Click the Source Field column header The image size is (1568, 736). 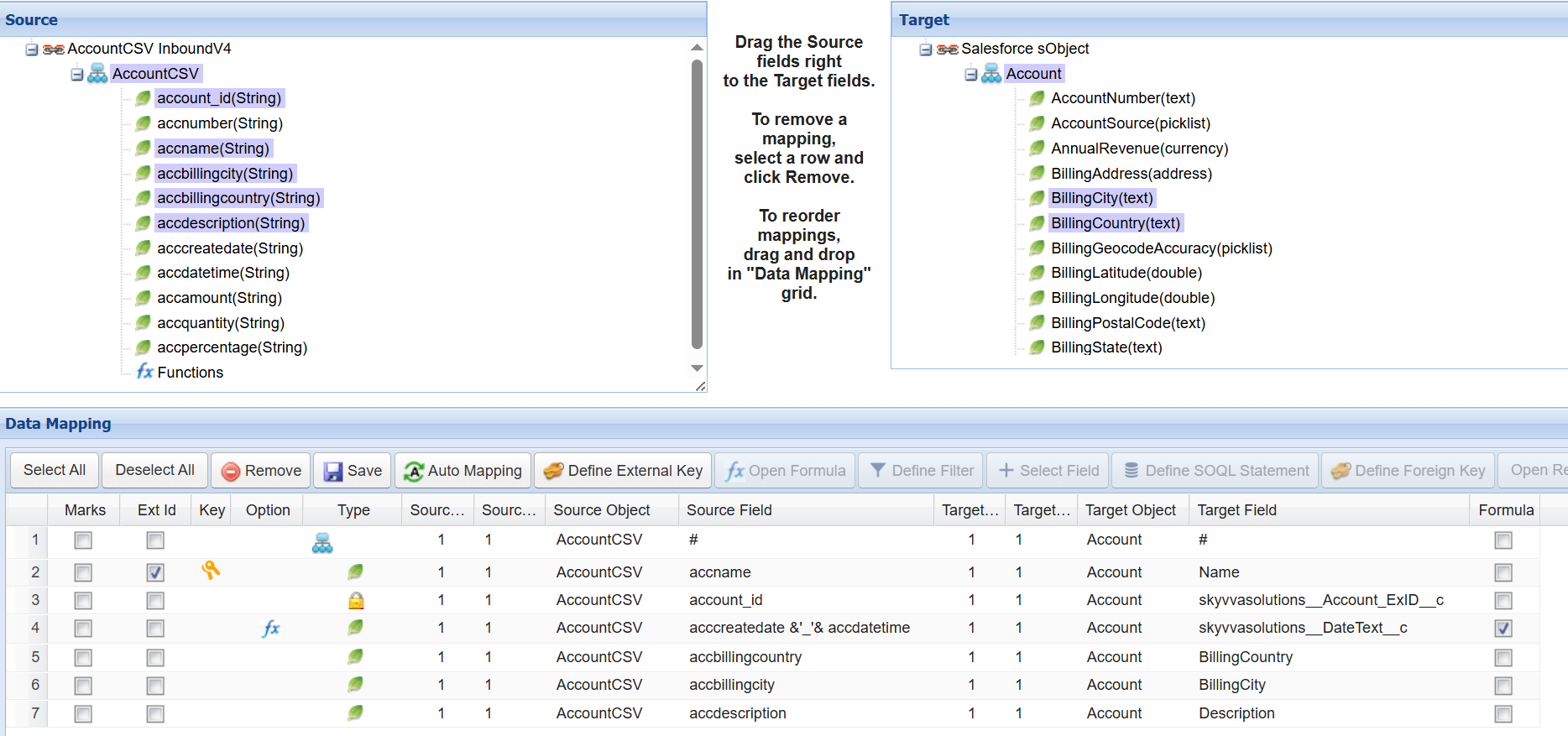806,510
